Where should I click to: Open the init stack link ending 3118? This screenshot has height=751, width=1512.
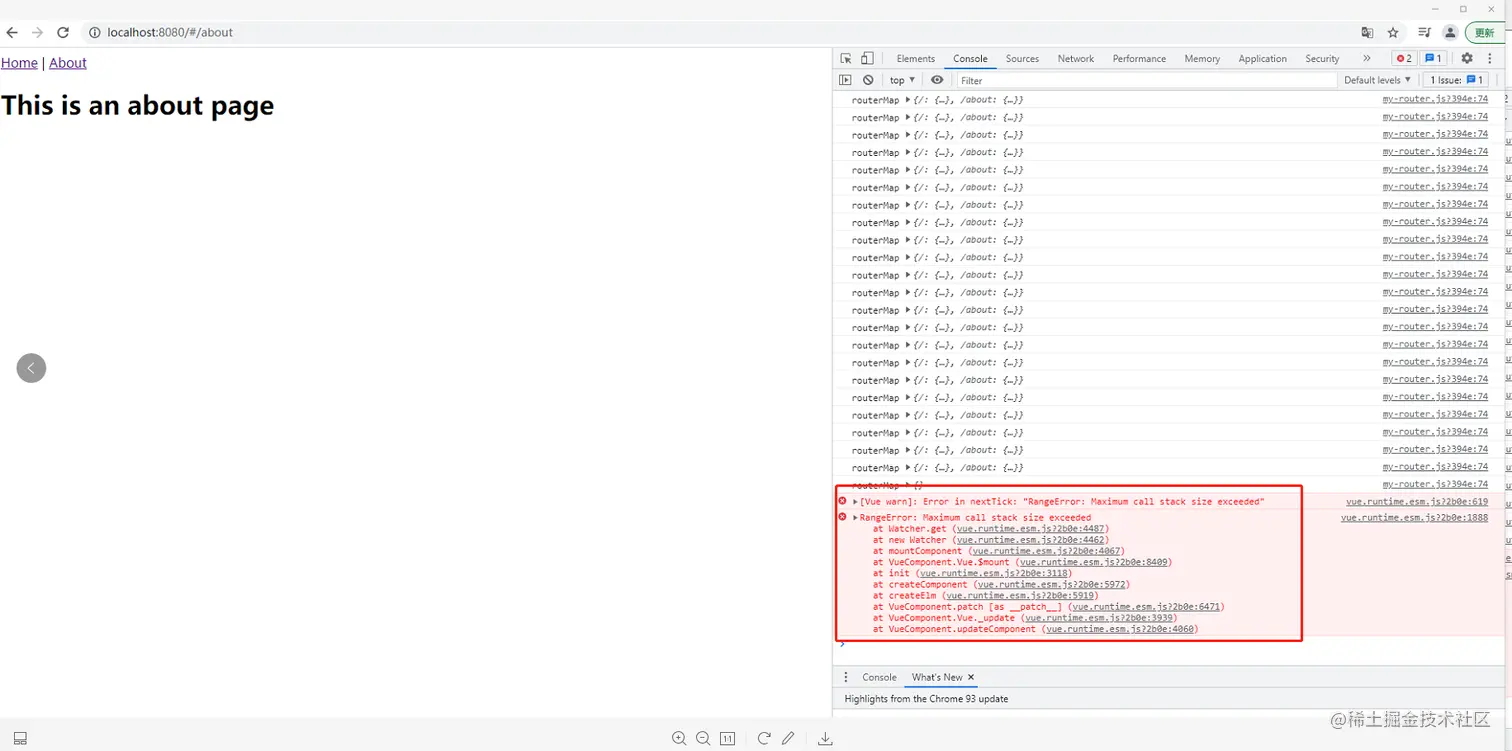point(995,573)
